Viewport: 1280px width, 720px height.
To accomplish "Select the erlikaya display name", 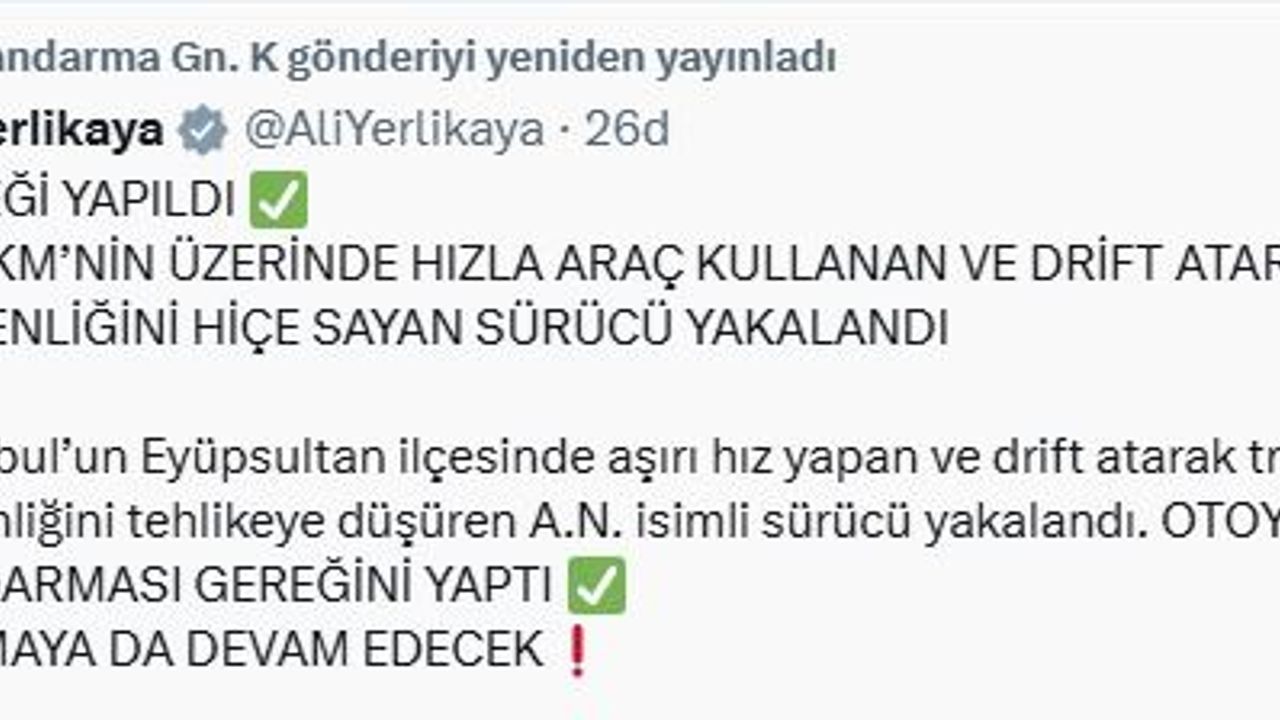I will click(82, 130).
